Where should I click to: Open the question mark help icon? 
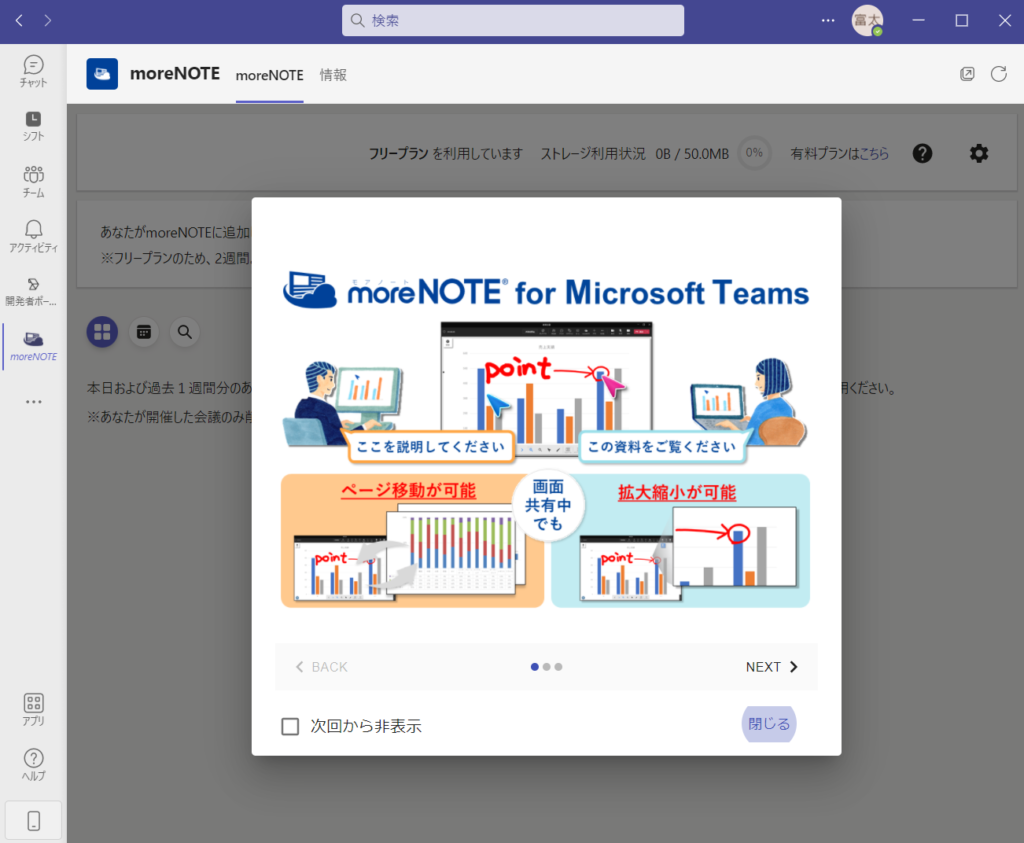click(922, 153)
